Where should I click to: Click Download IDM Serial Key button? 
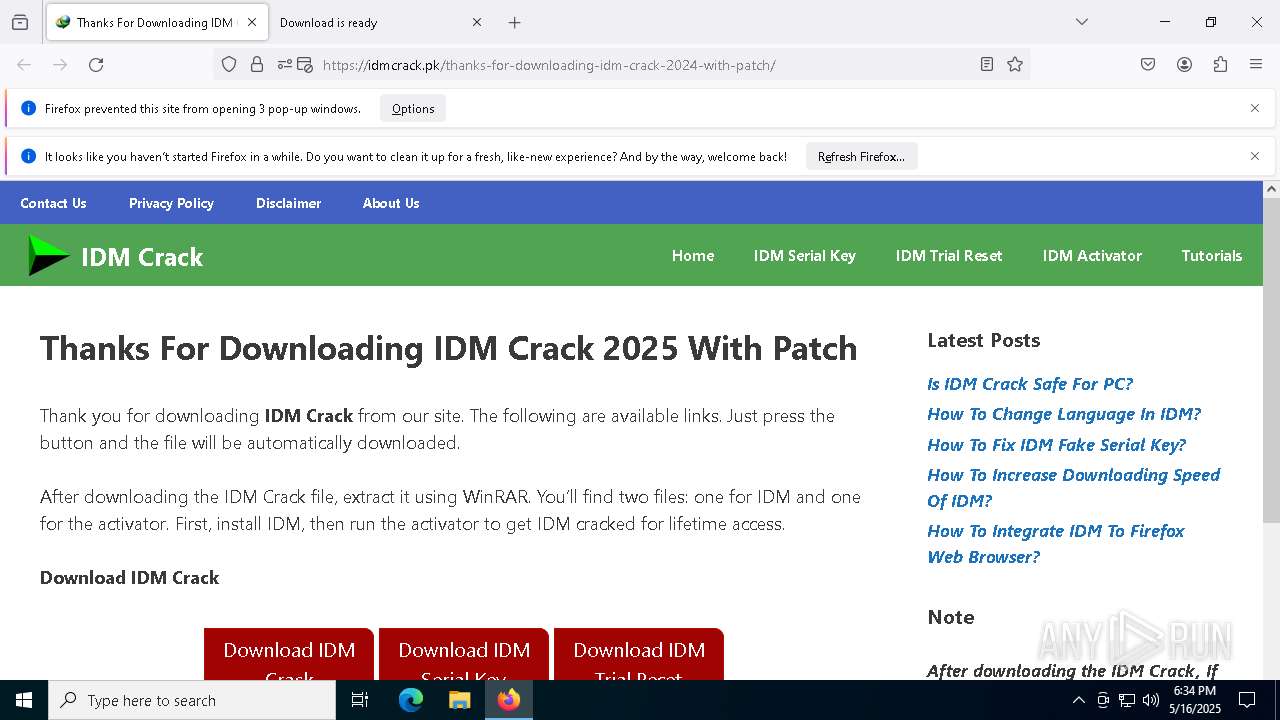(464, 655)
